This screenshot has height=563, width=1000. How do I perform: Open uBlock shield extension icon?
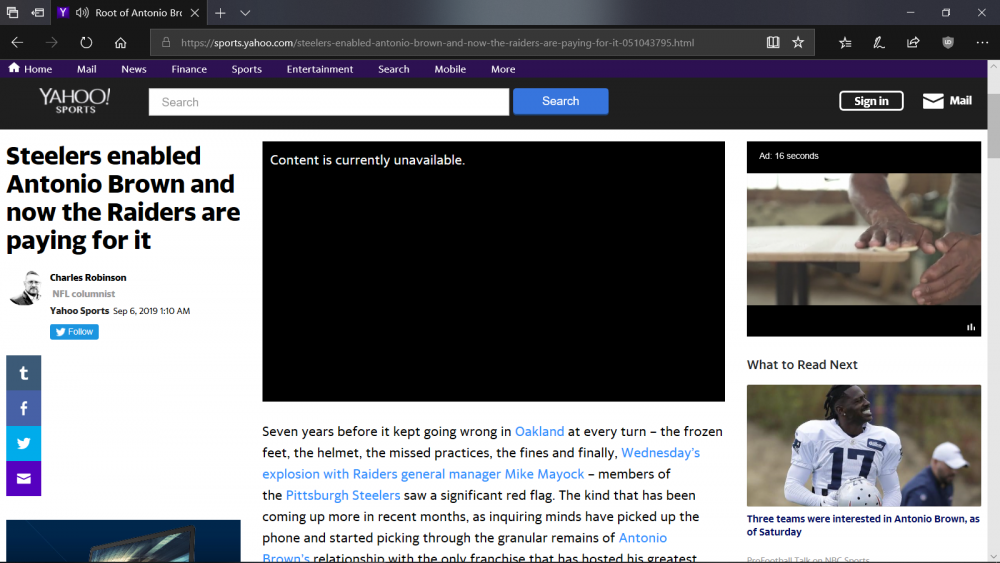click(x=948, y=43)
